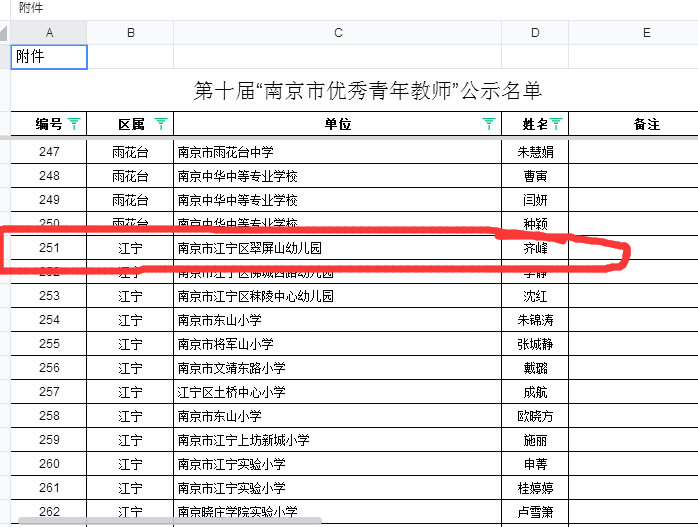The width and height of the screenshot is (698, 527).
Task: Click the formula bar text 附件
Action: tap(30, 8)
